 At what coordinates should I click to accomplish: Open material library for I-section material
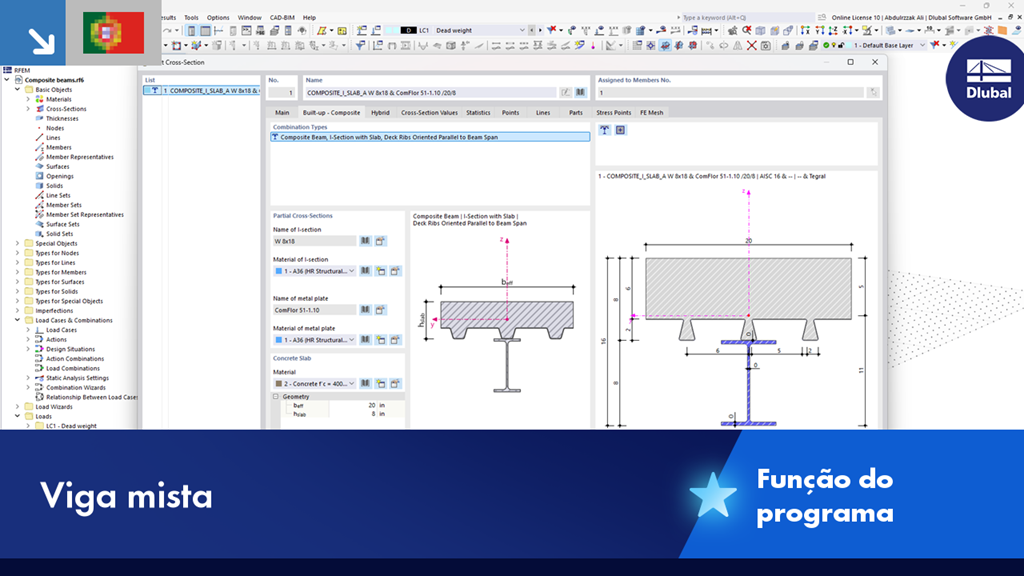[x=365, y=271]
